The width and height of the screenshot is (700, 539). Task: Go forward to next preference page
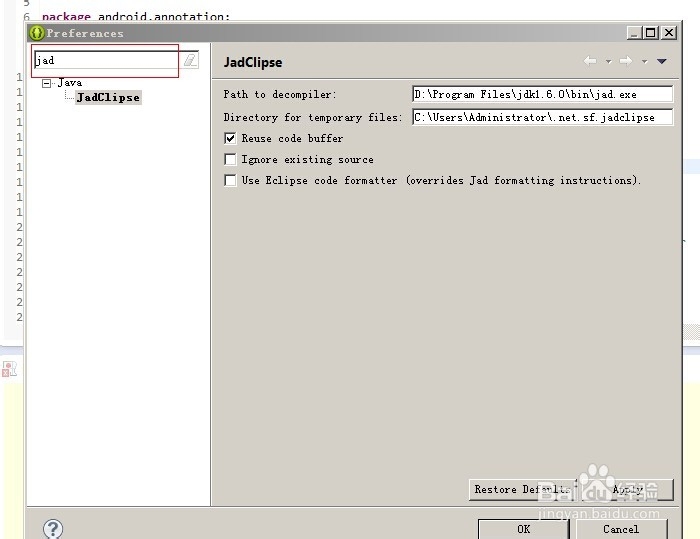click(625, 61)
